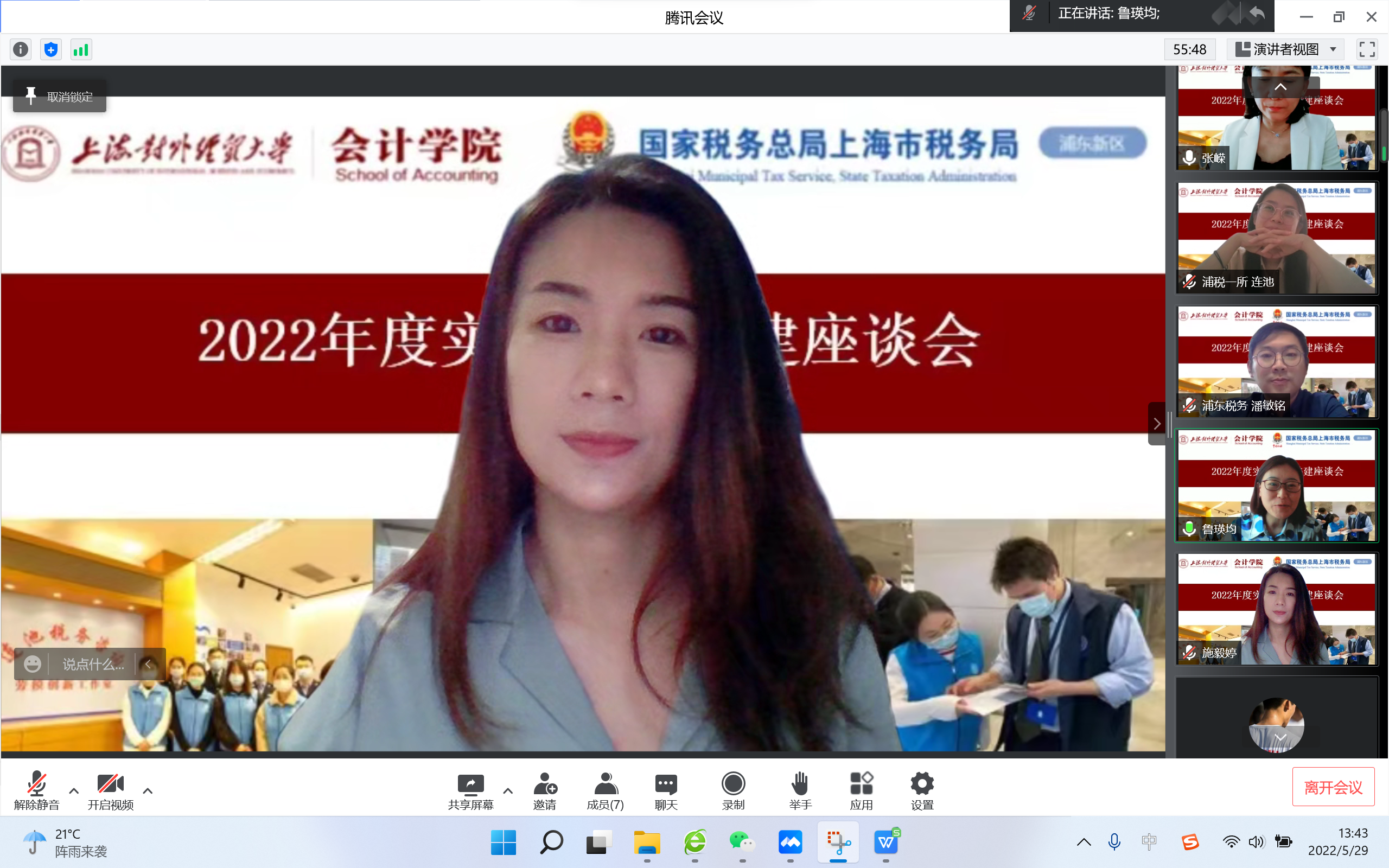Screen dimensions: 1389x868
Task: Unpin the locked video
Action: point(60,97)
